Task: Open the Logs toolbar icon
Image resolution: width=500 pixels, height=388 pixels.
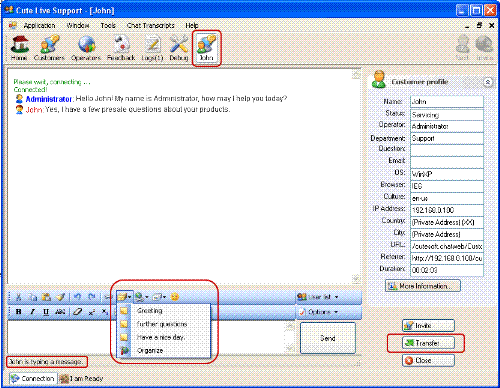Action: [152, 48]
